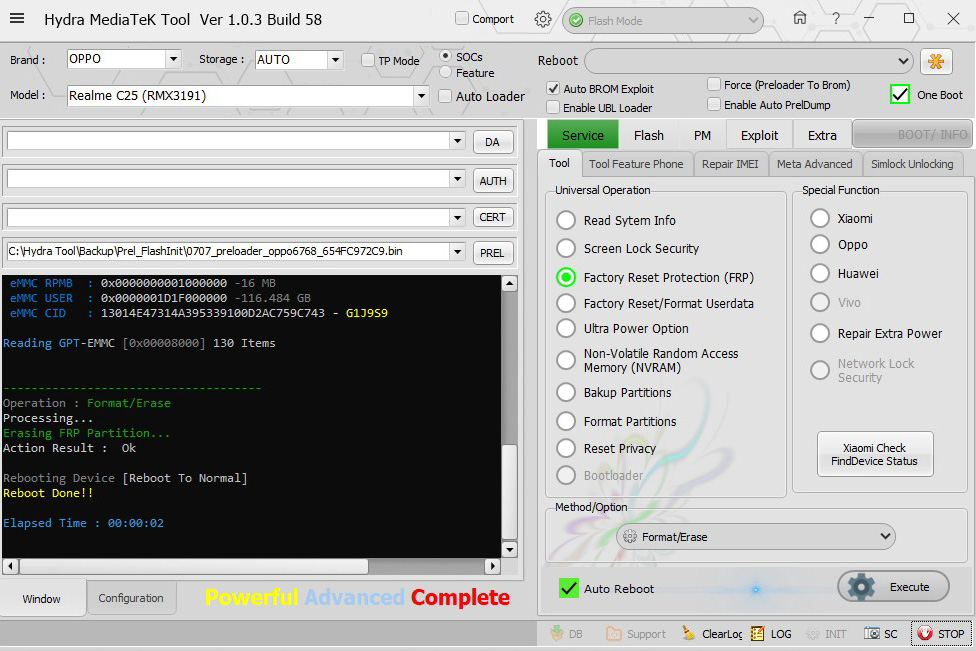Click the SC screenshot camera icon
Viewport: 976px width, 651px height.
873,633
